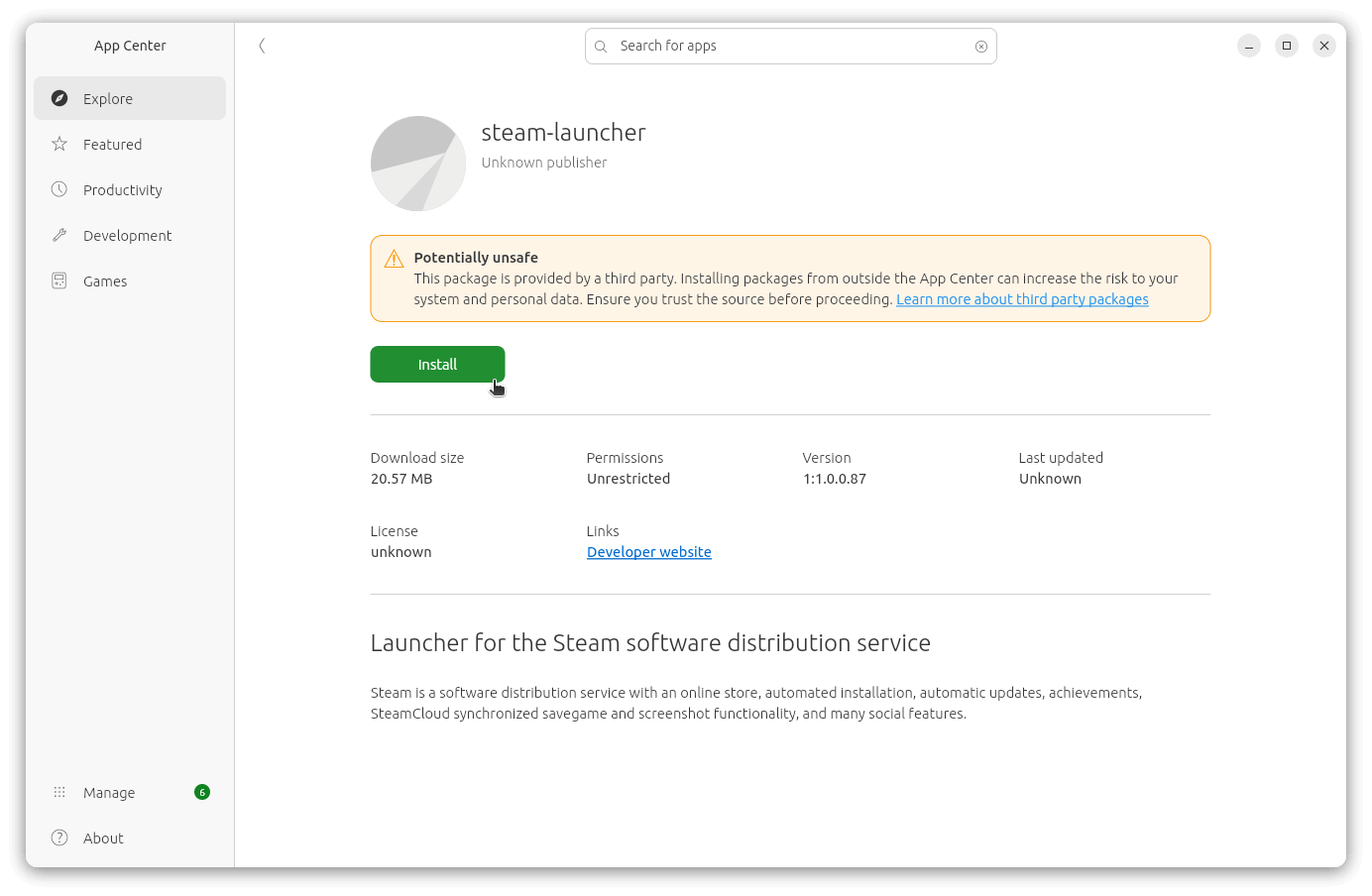Close the App Center window
The width and height of the screenshot is (1372, 896).
tap(1324, 46)
